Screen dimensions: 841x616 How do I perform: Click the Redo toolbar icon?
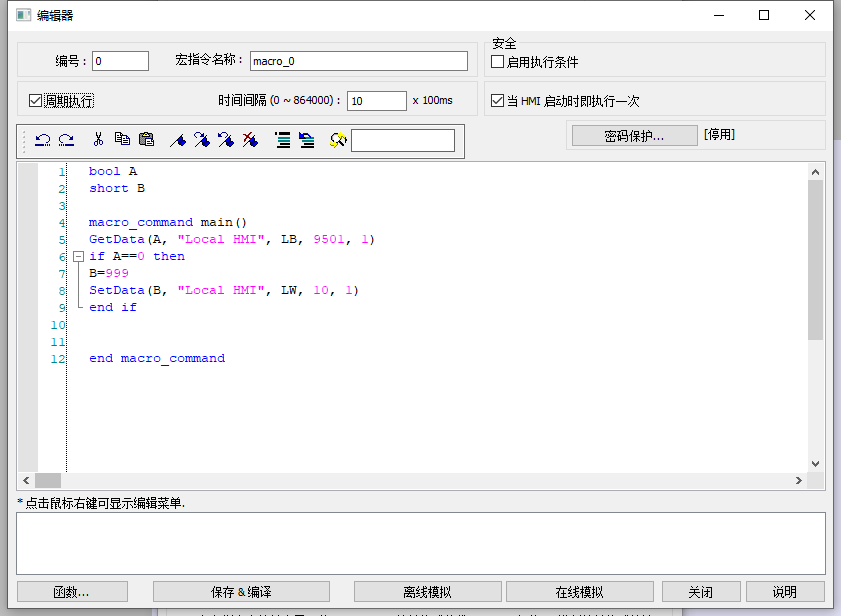pyautogui.click(x=66, y=141)
